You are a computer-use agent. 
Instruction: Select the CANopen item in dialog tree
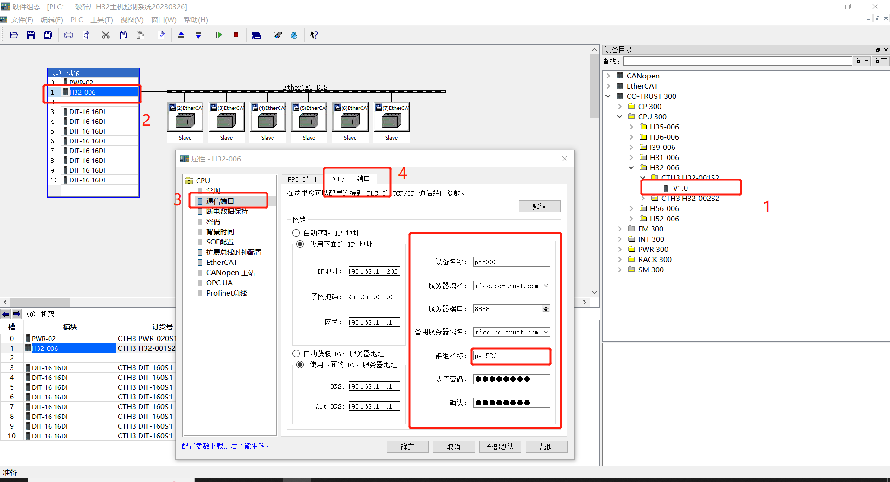[229, 273]
